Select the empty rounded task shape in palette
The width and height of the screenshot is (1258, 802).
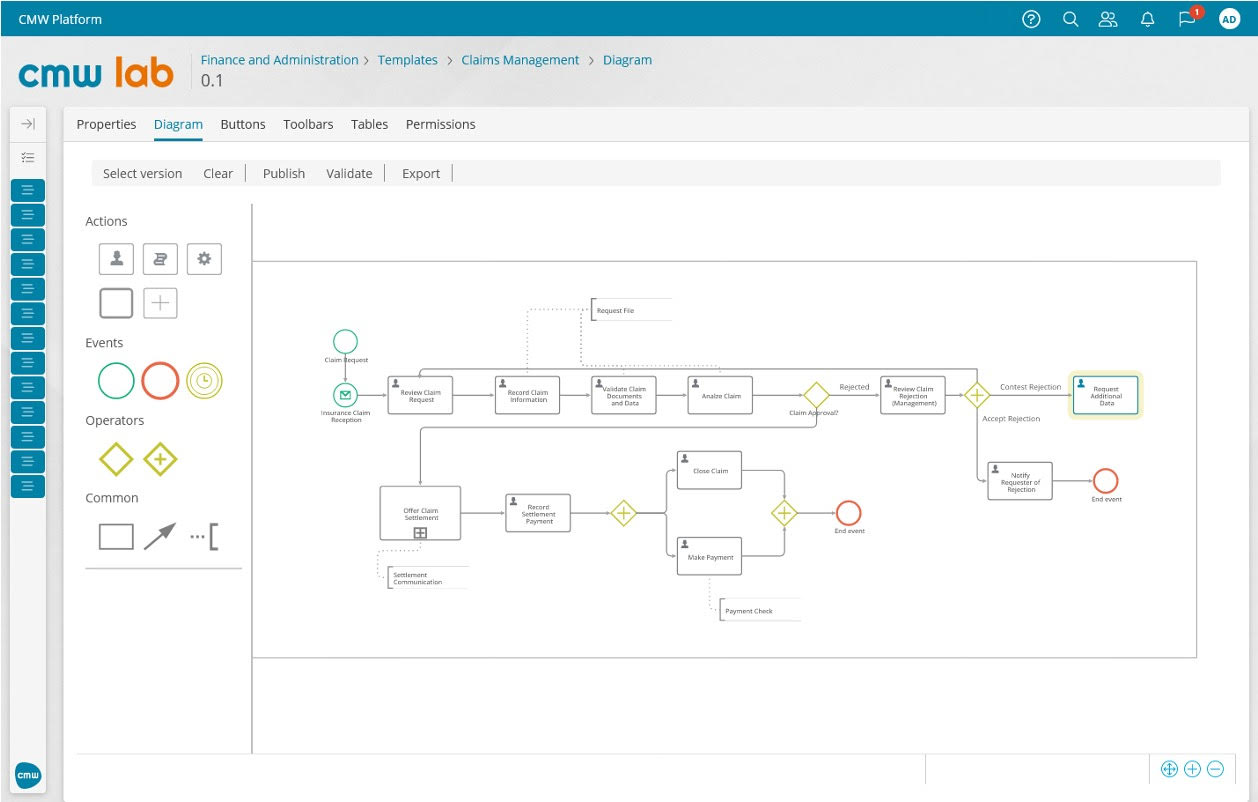tap(116, 303)
